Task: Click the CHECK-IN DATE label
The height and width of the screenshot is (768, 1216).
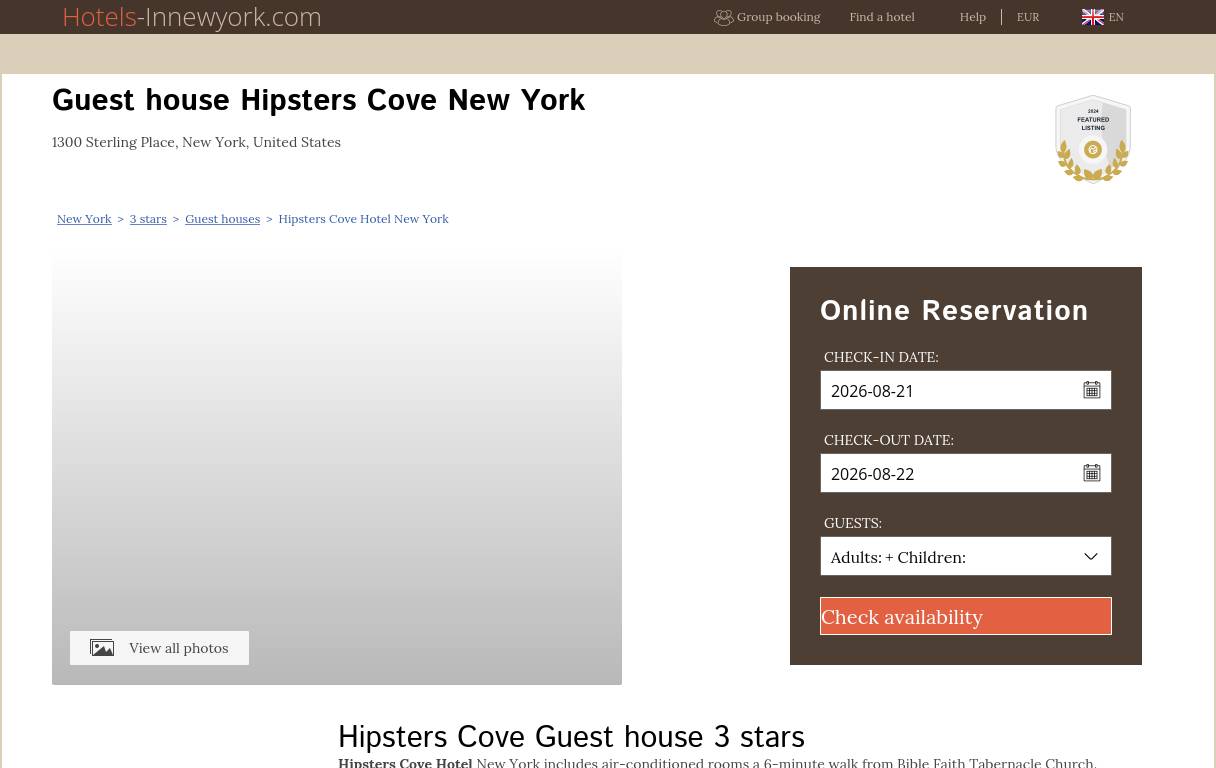Action: [x=881, y=357]
